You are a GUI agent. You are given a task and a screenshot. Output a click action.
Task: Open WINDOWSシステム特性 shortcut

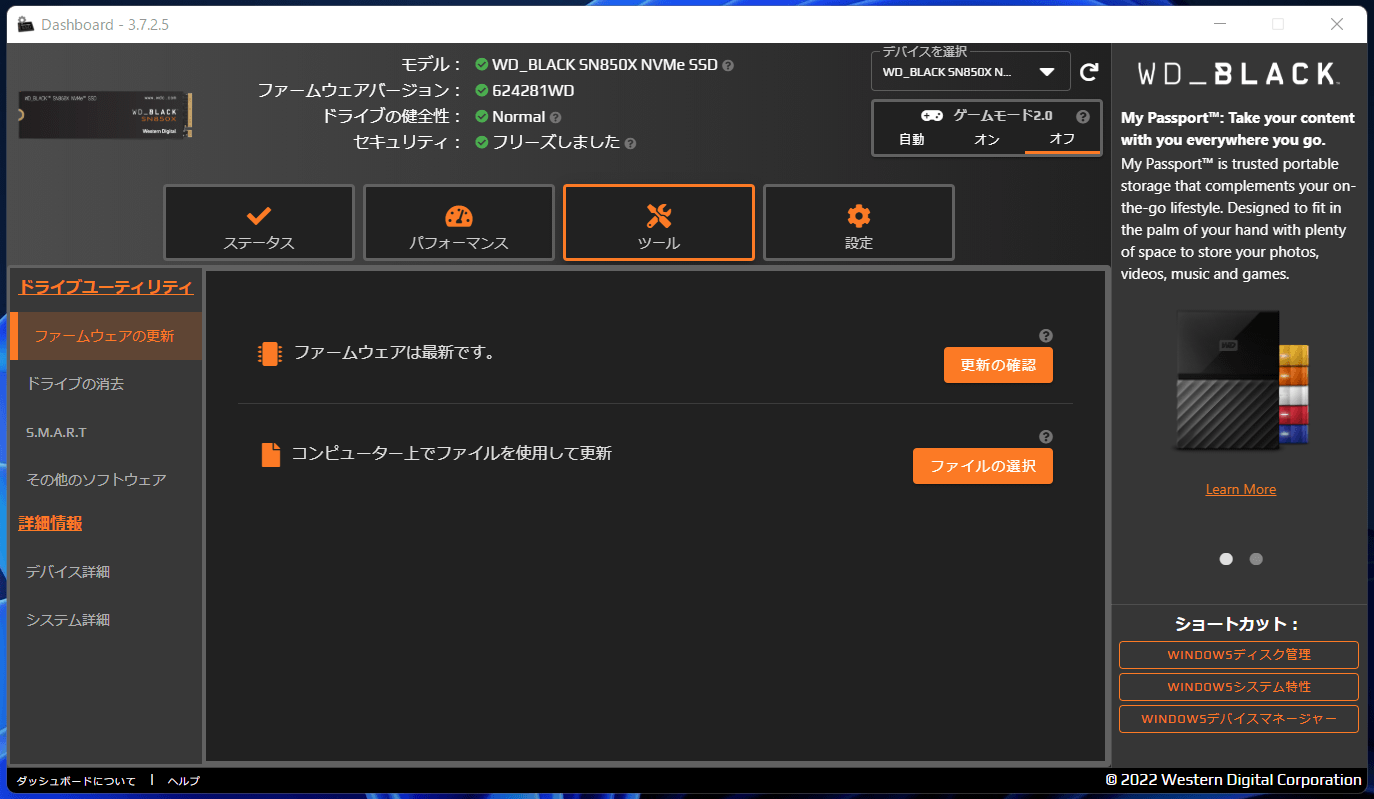click(x=1239, y=687)
